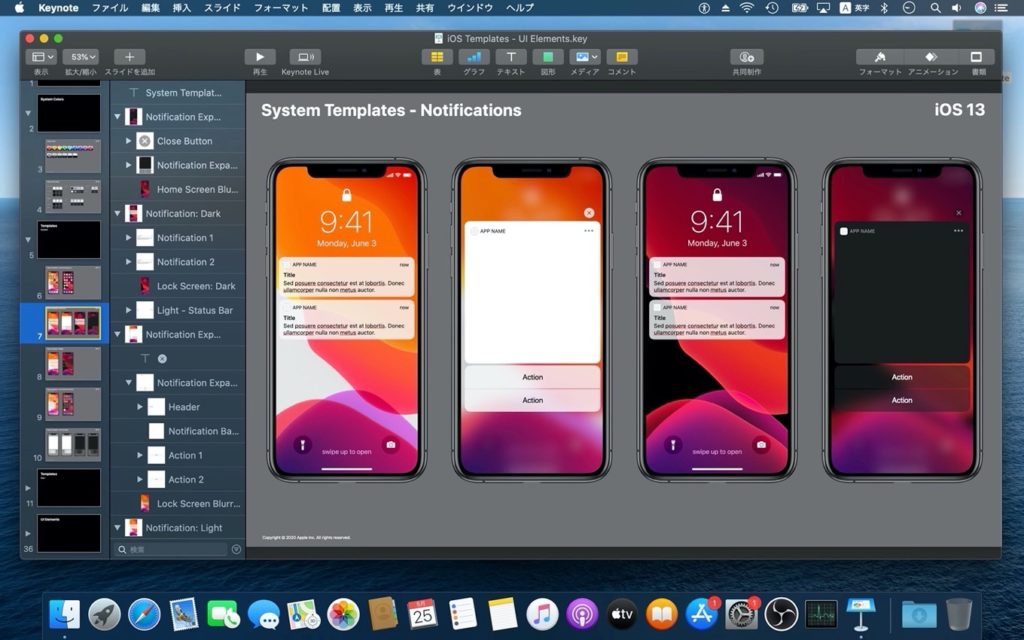Start Keynote Live from the toolbar
Image resolution: width=1024 pixels, height=640 pixels.
pos(303,57)
